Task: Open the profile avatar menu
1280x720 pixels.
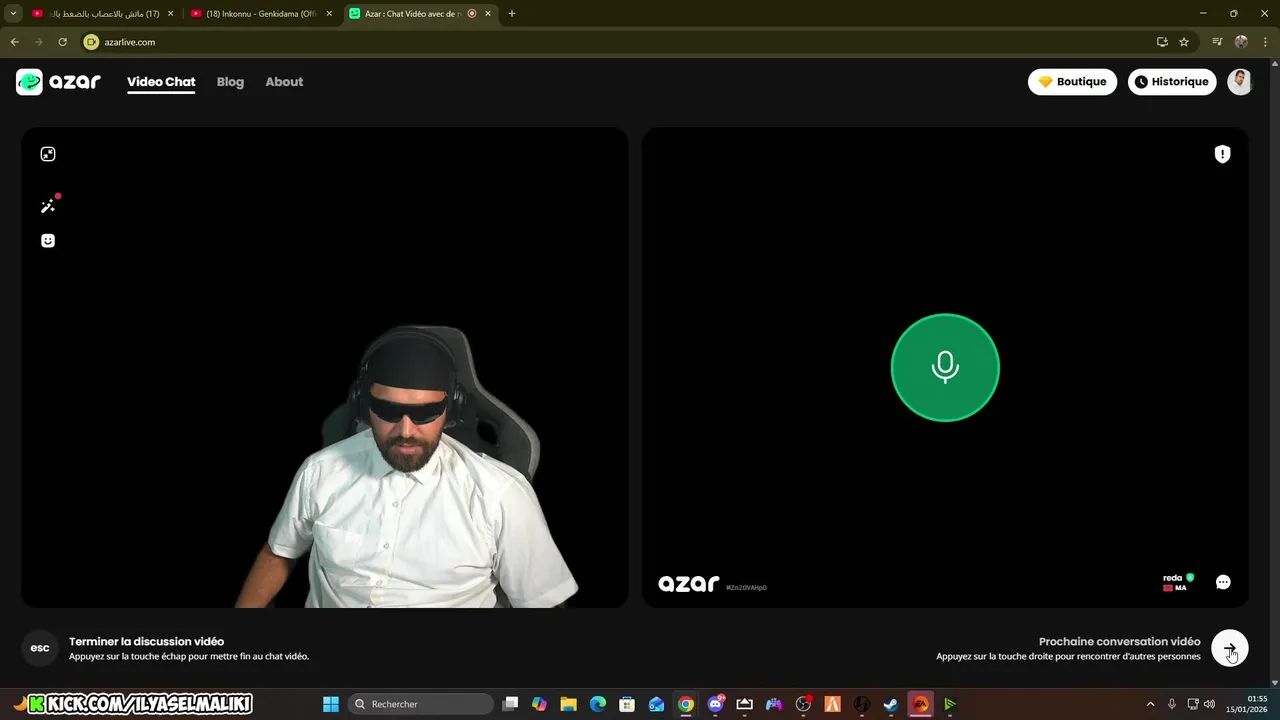Action: click(1240, 82)
